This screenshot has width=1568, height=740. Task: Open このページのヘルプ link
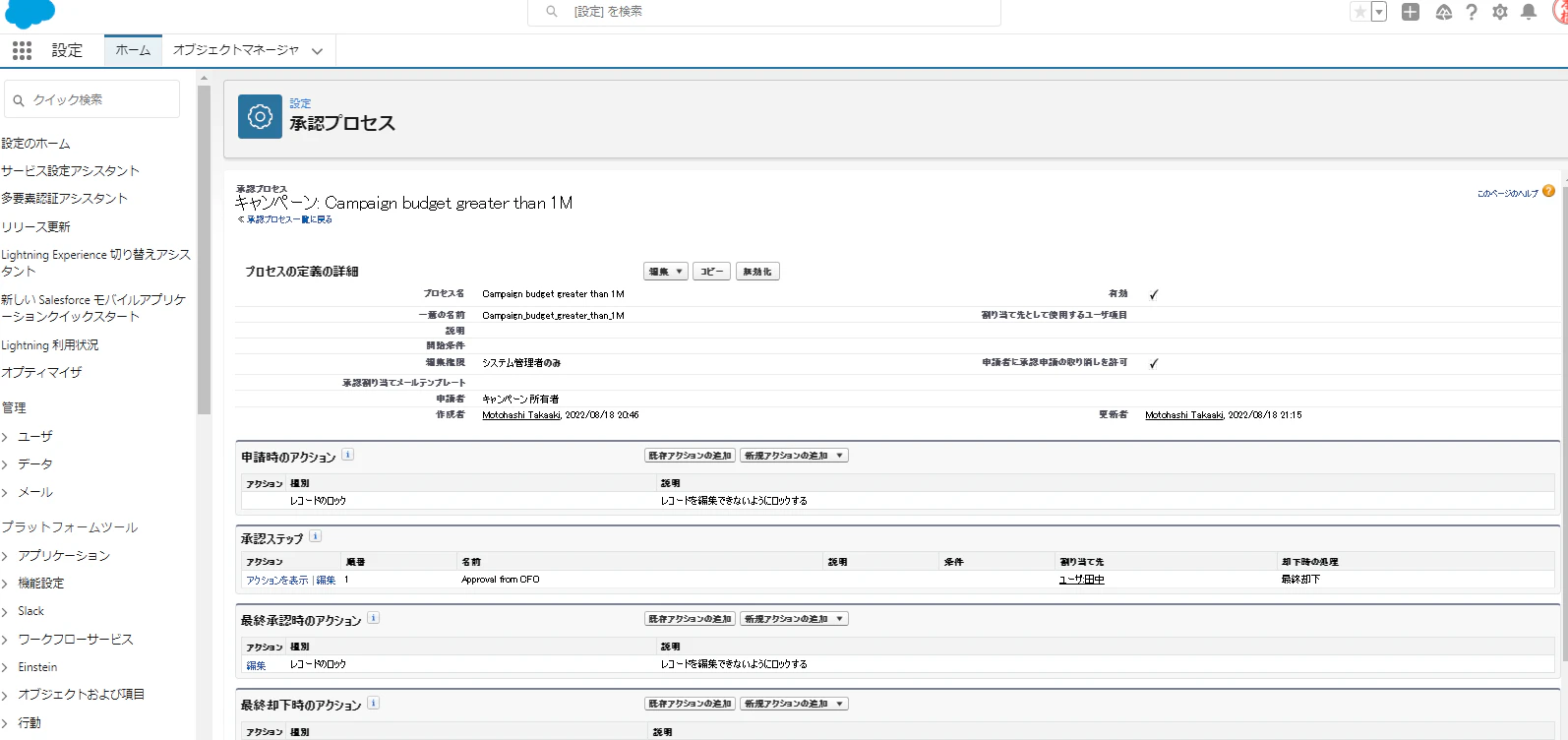(1507, 193)
